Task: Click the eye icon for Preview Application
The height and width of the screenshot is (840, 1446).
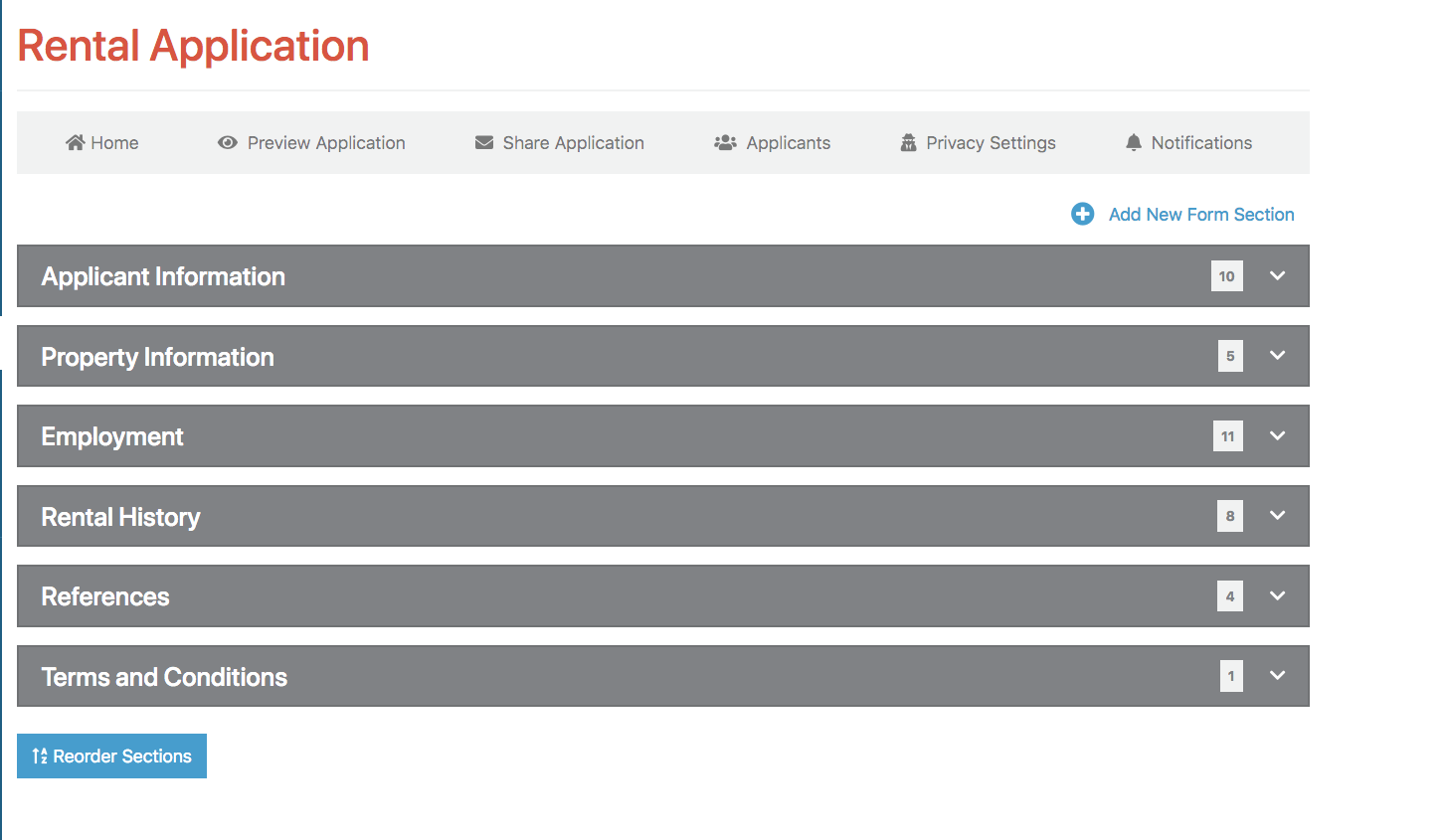Action: point(228,142)
